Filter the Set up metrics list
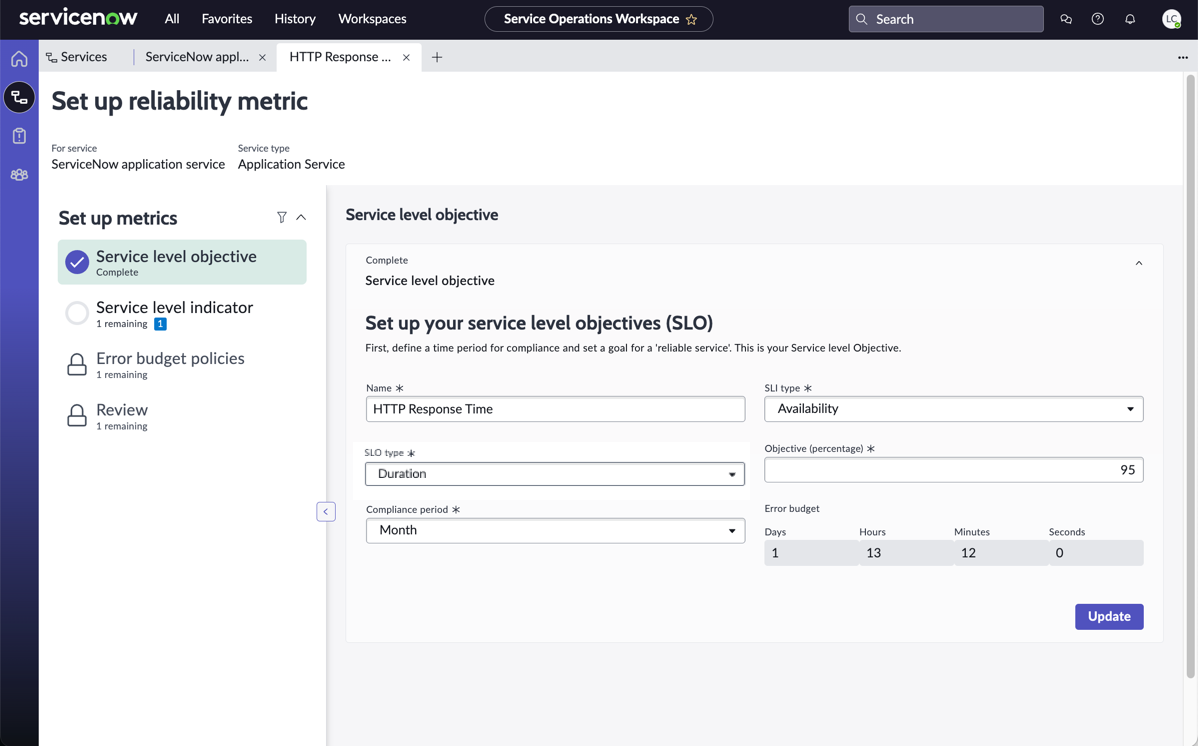The image size is (1198, 746). click(x=282, y=218)
